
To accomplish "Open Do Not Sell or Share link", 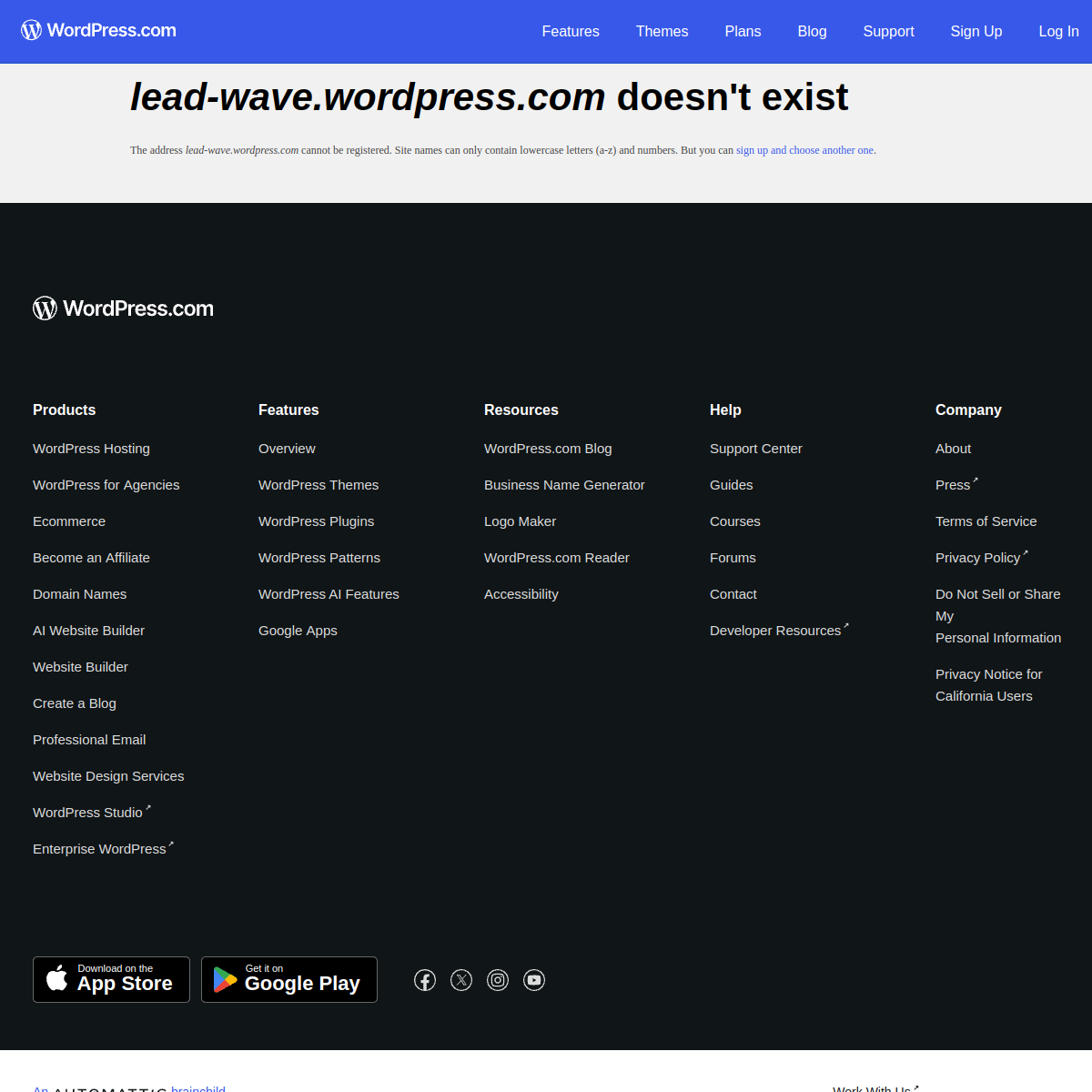I will [x=998, y=616].
